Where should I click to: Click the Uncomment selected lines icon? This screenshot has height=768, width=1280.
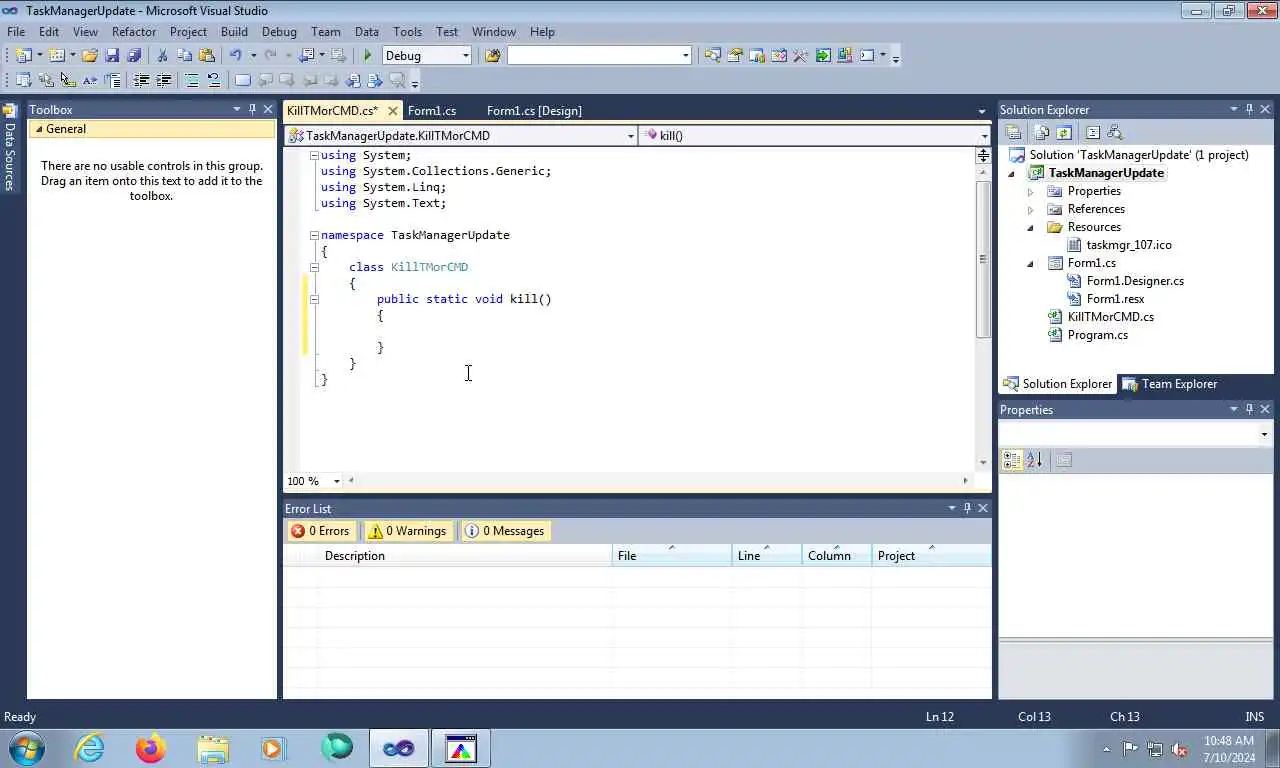(x=213, y=80)
